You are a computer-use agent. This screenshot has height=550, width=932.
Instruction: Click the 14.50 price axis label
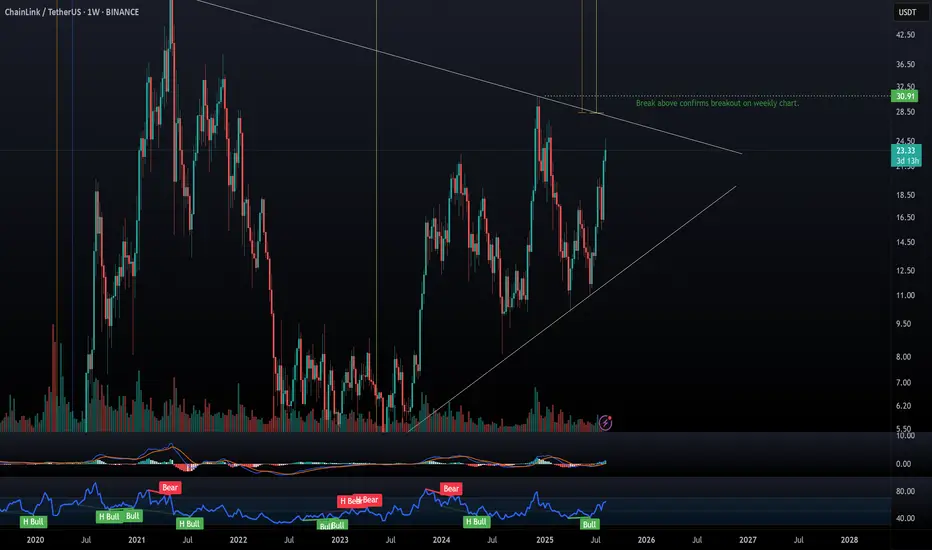(905, 243)
